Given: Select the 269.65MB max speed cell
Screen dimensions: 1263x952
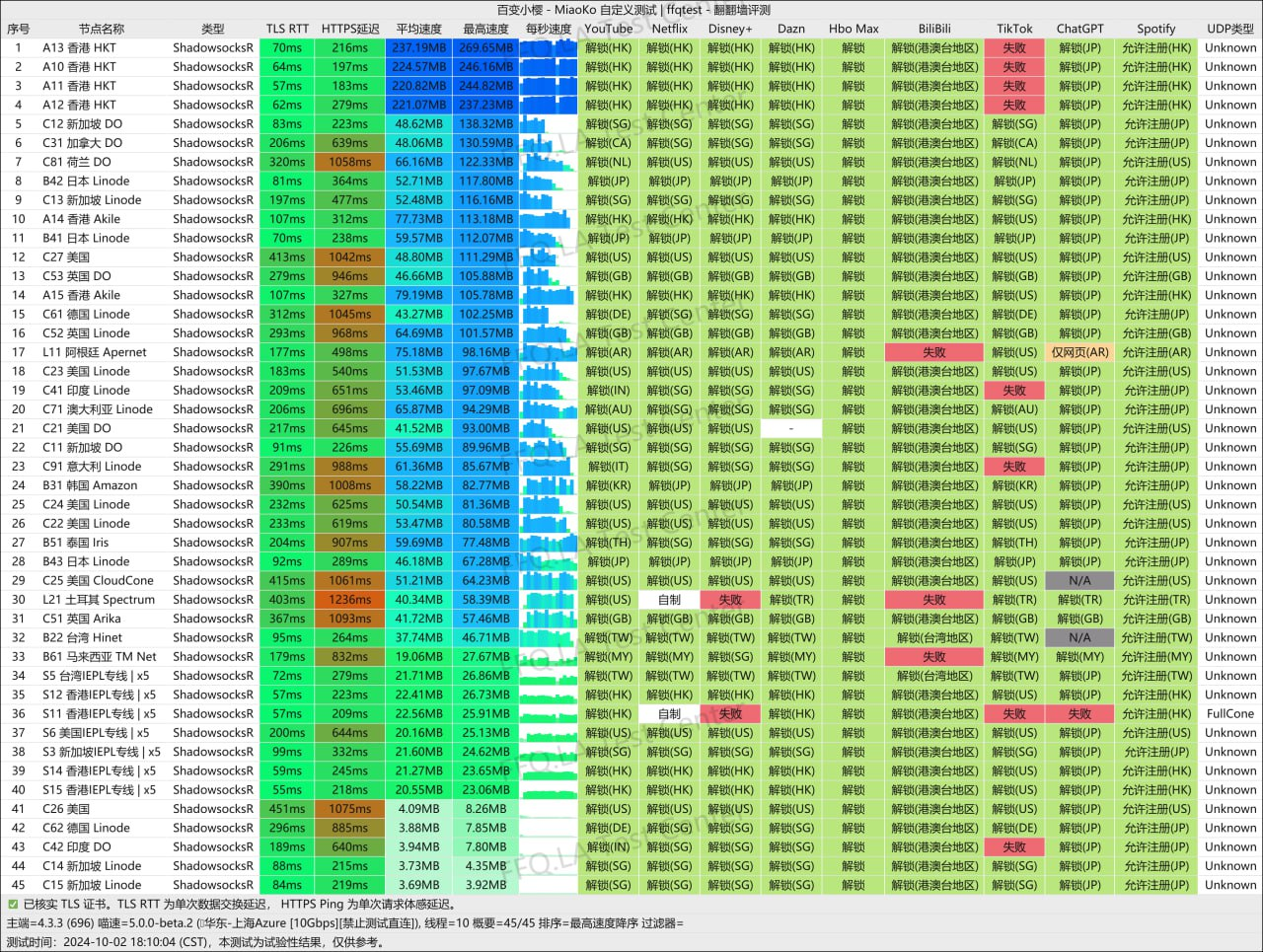Looking at the screenshot, I should coord(485,47).
